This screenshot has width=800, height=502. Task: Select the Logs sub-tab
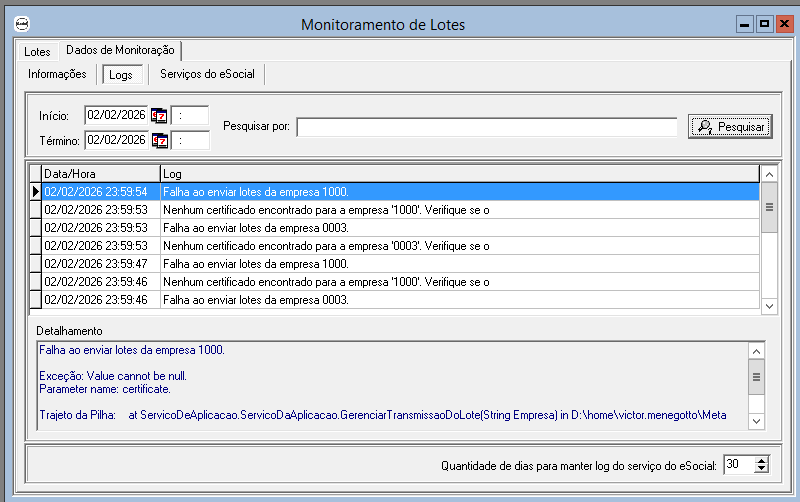pos(120,75)
